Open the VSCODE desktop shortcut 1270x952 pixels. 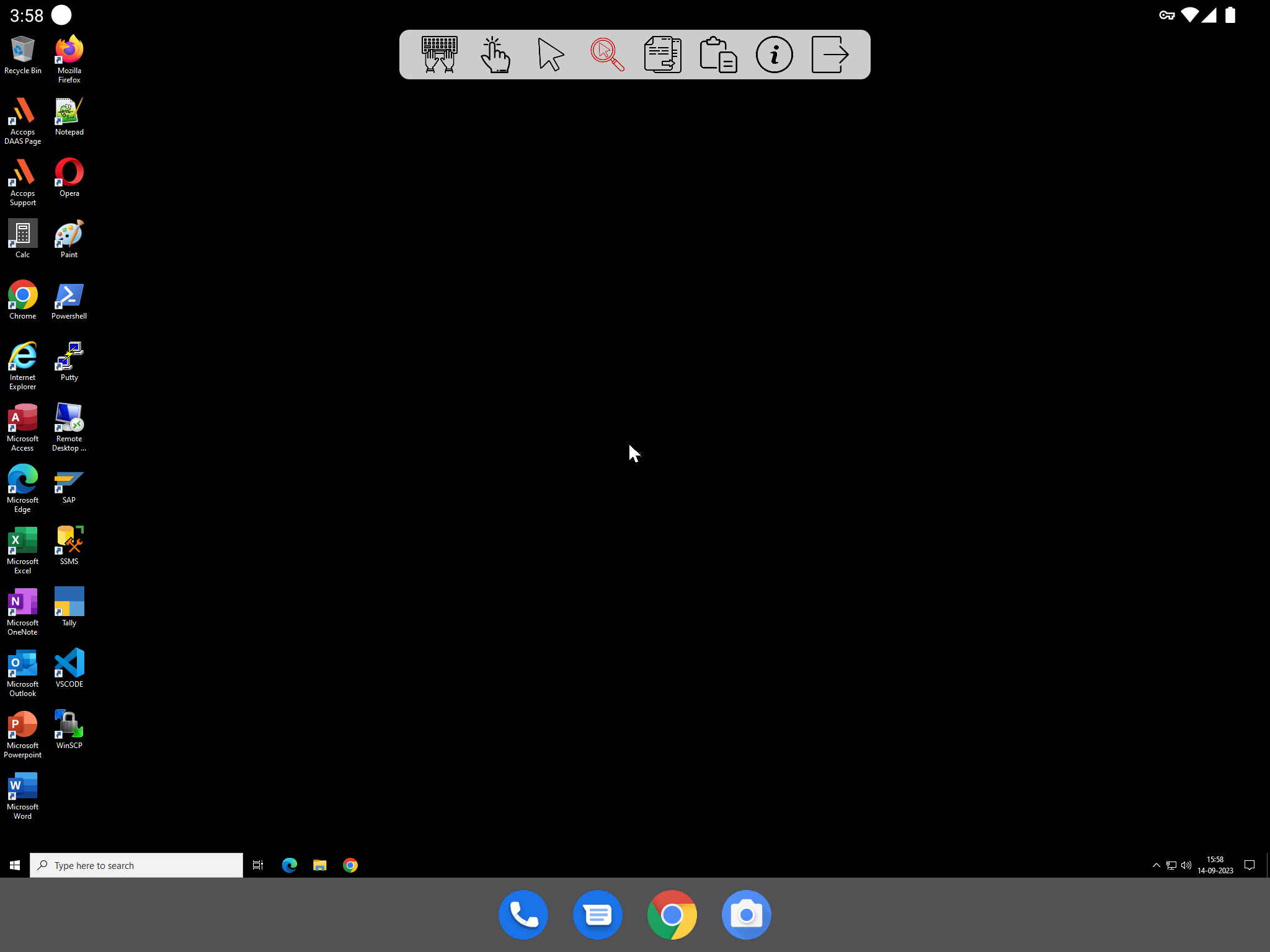click(x=69, y=669)
